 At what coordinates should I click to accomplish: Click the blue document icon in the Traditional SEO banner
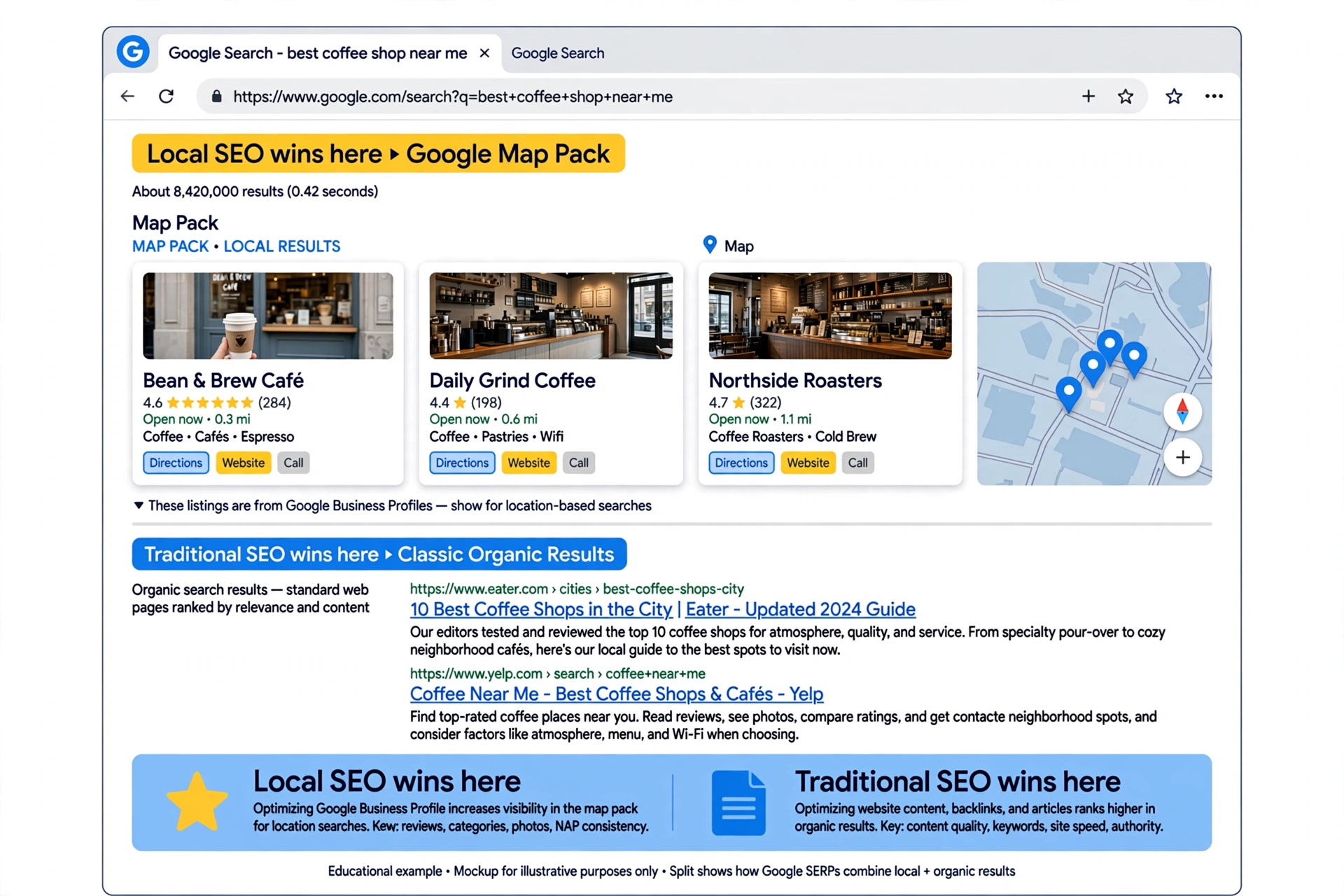(x=738, y=803)
